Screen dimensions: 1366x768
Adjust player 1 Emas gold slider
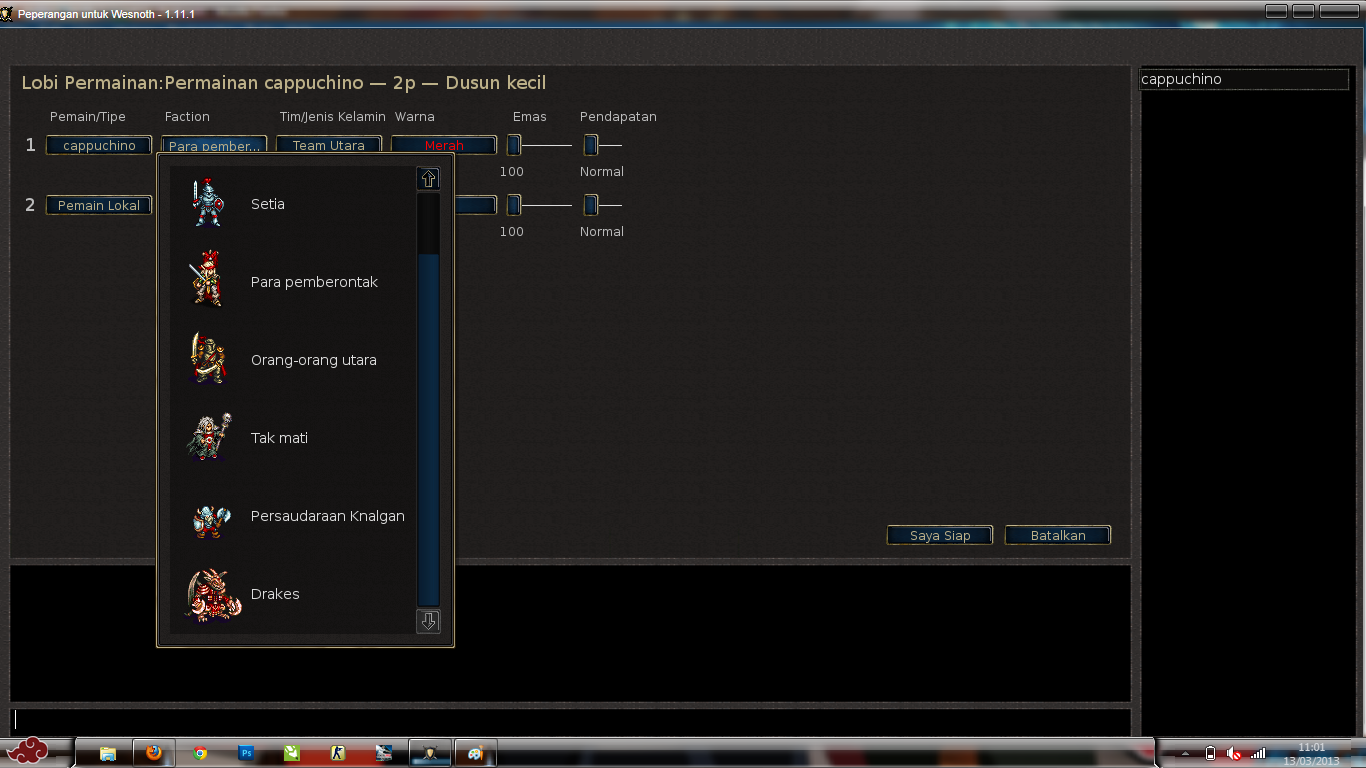pyautogui.click(x=514, y=145)
